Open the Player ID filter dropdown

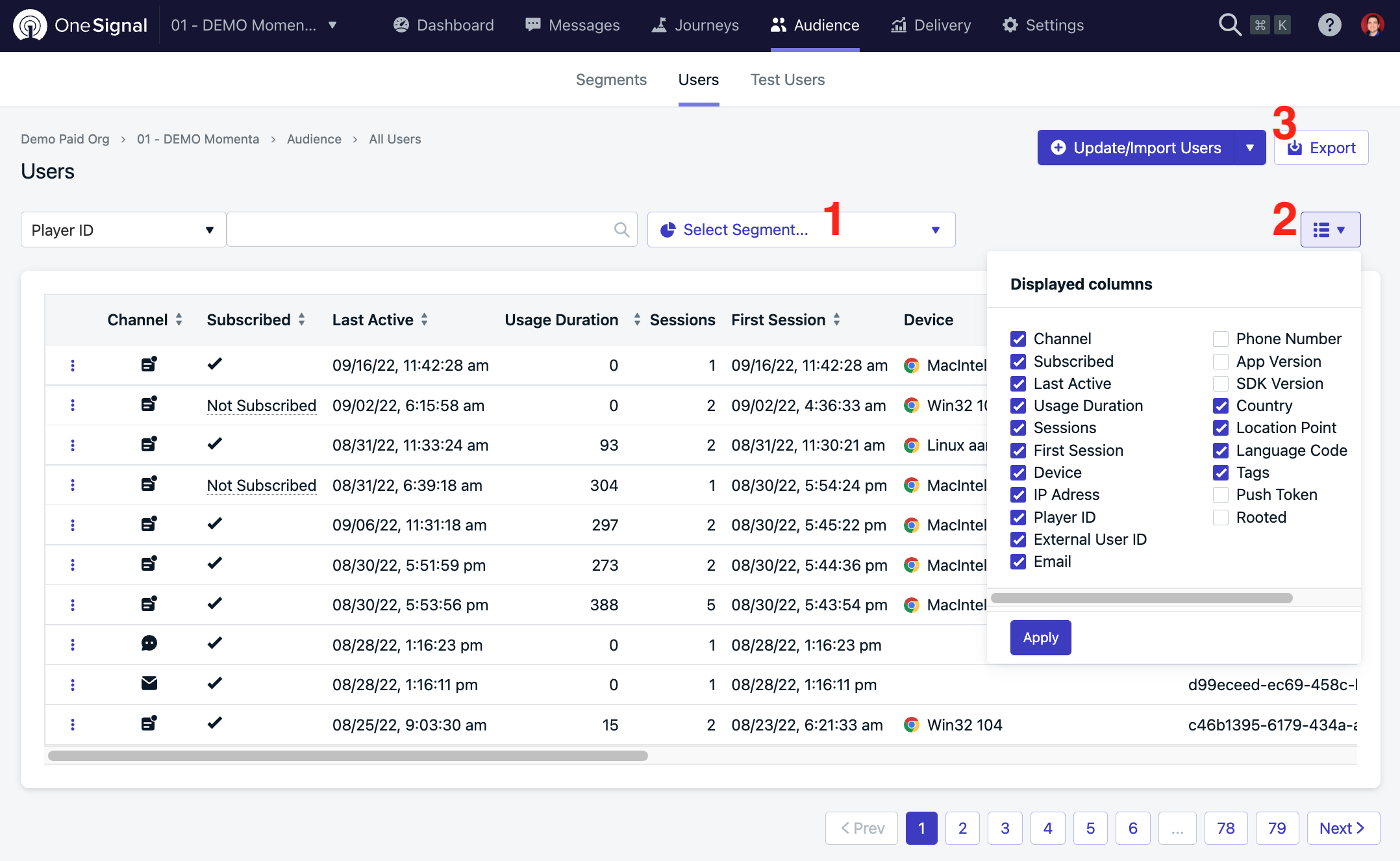click(123, 230)
